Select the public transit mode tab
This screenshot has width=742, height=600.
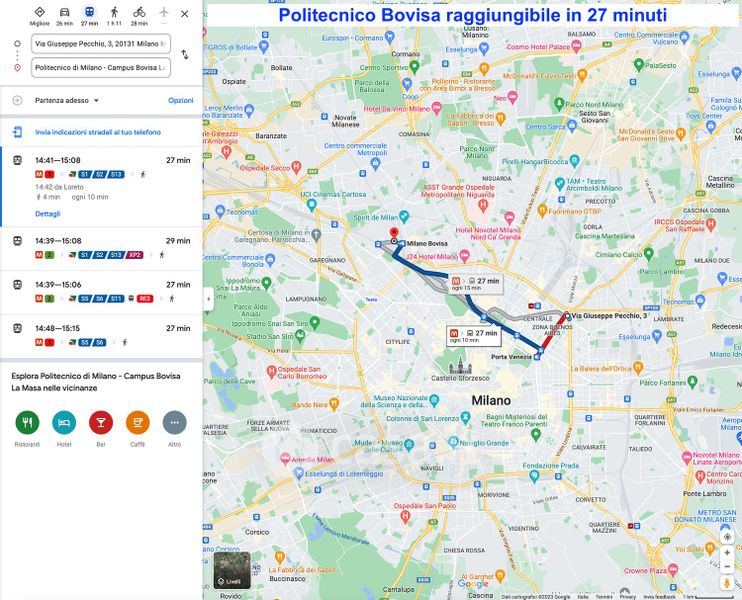[x=89, y=13]
